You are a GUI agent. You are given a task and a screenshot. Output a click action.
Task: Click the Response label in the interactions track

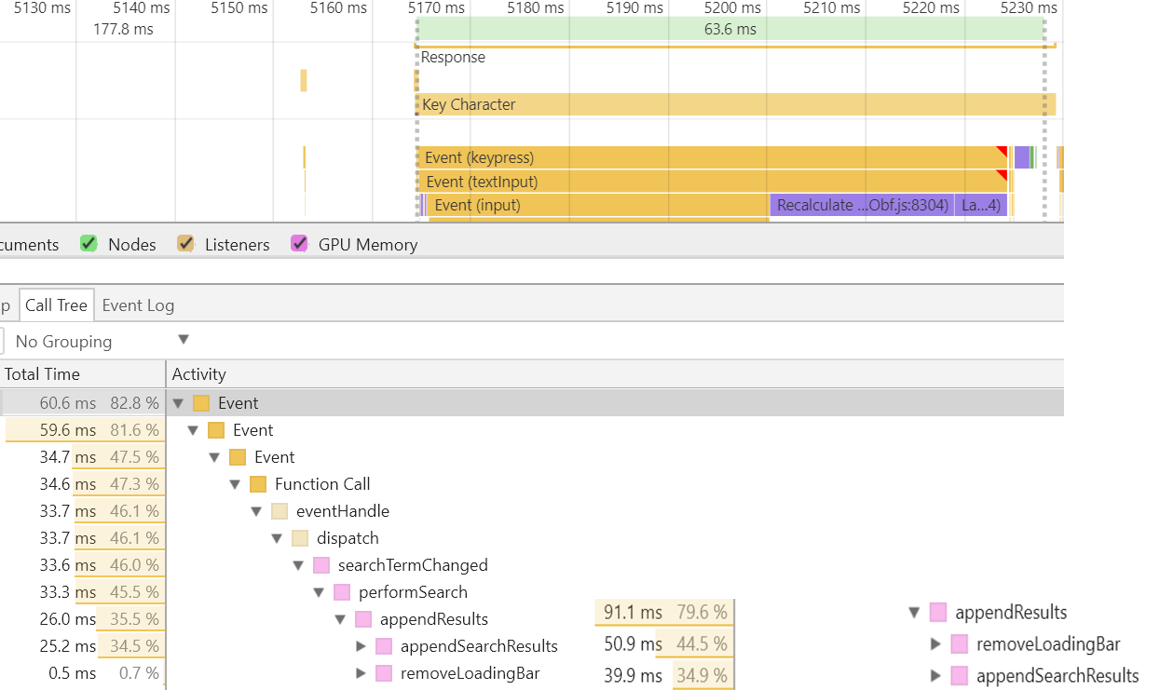coord(453,57)
